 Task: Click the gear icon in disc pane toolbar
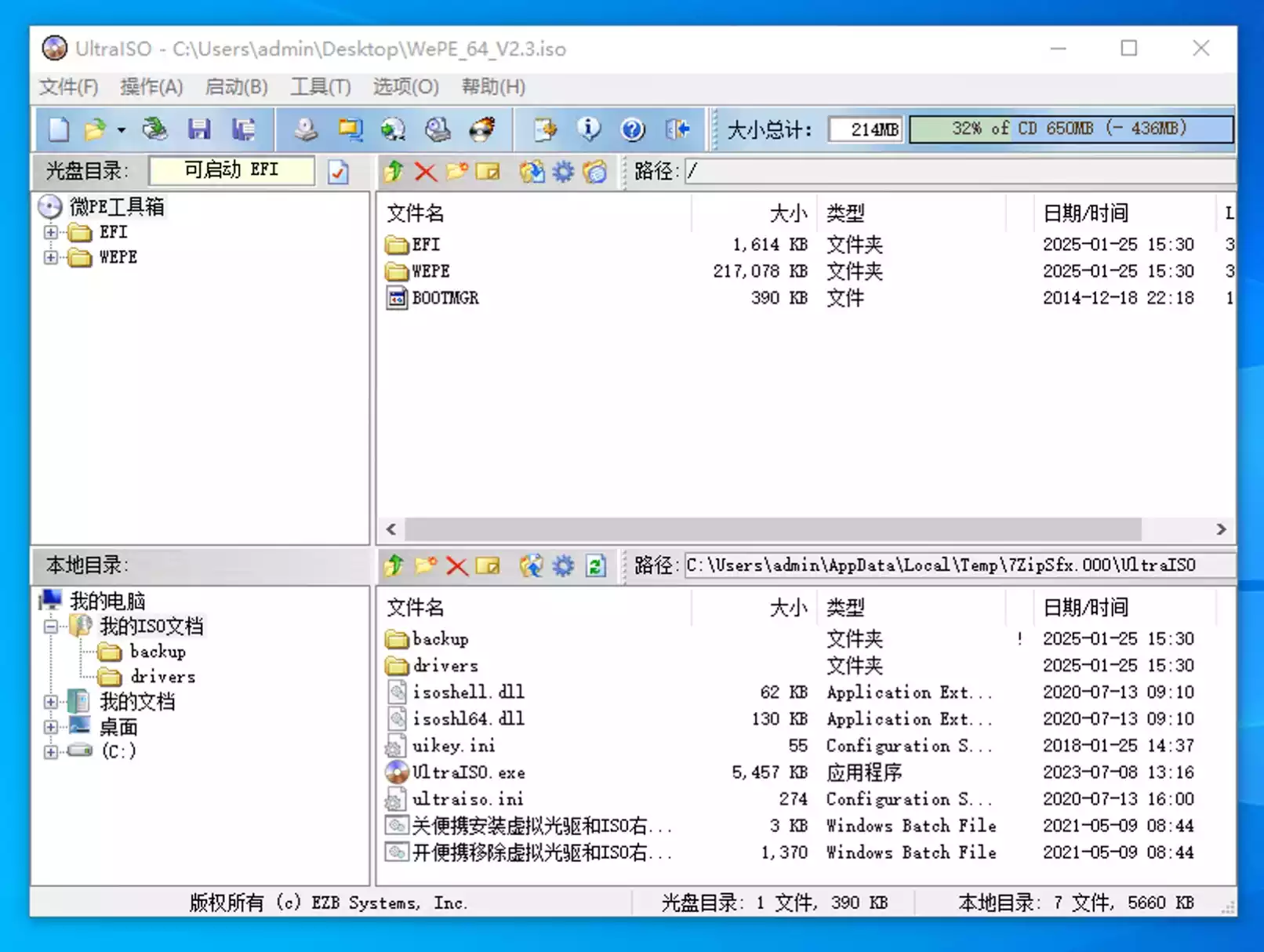click(563, 171)
